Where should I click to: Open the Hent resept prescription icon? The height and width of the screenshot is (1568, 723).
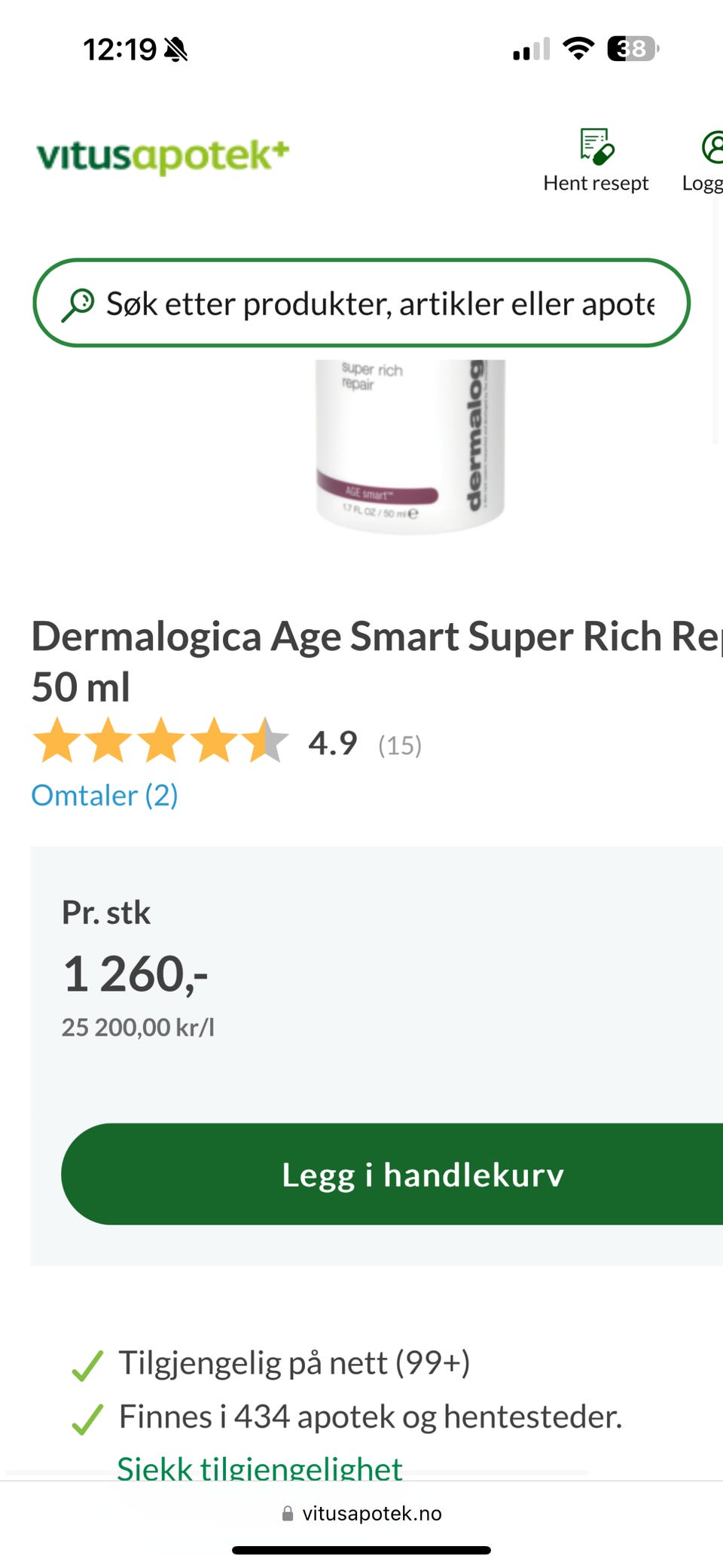(596, 146)
